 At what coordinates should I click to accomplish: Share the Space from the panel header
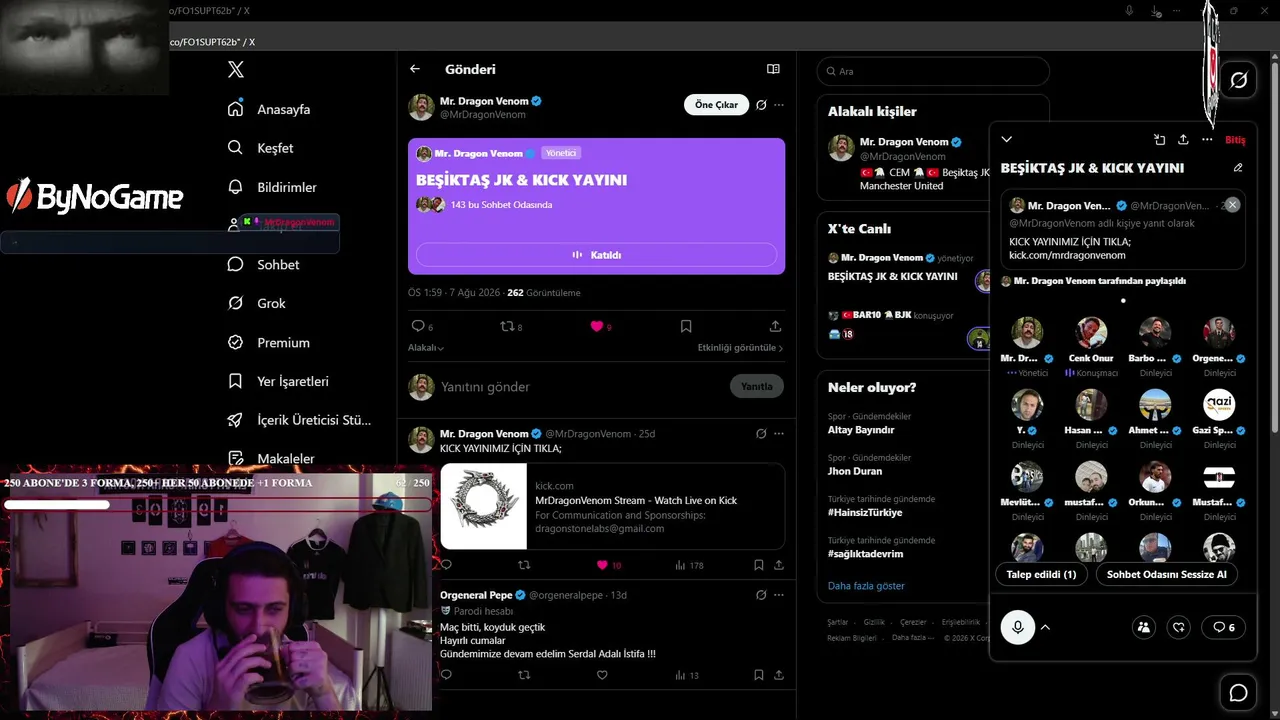[1183, 140]
